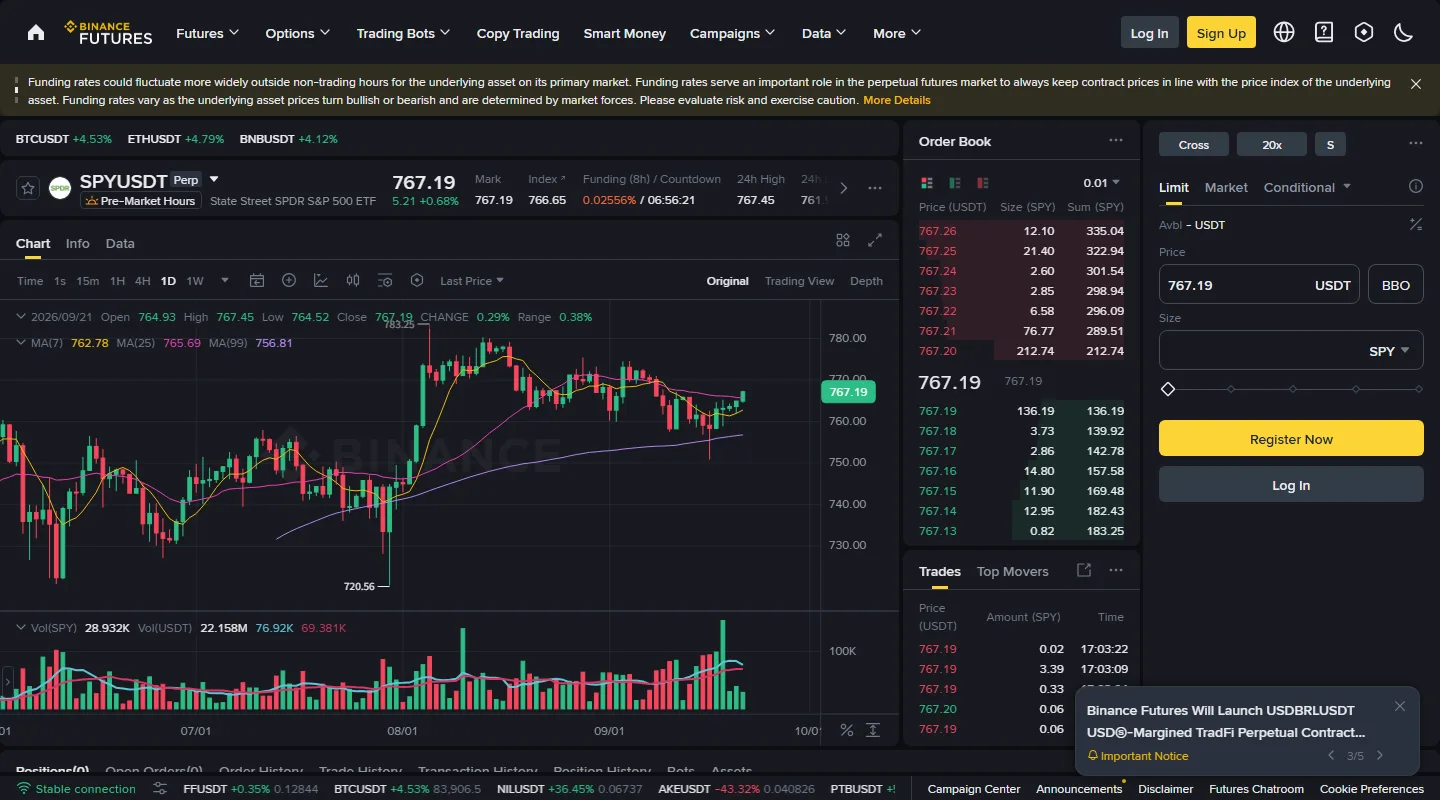Show both buys and sells in order book
The height and width of the screenshot is (800, 1440).
[x=927, y=183]
